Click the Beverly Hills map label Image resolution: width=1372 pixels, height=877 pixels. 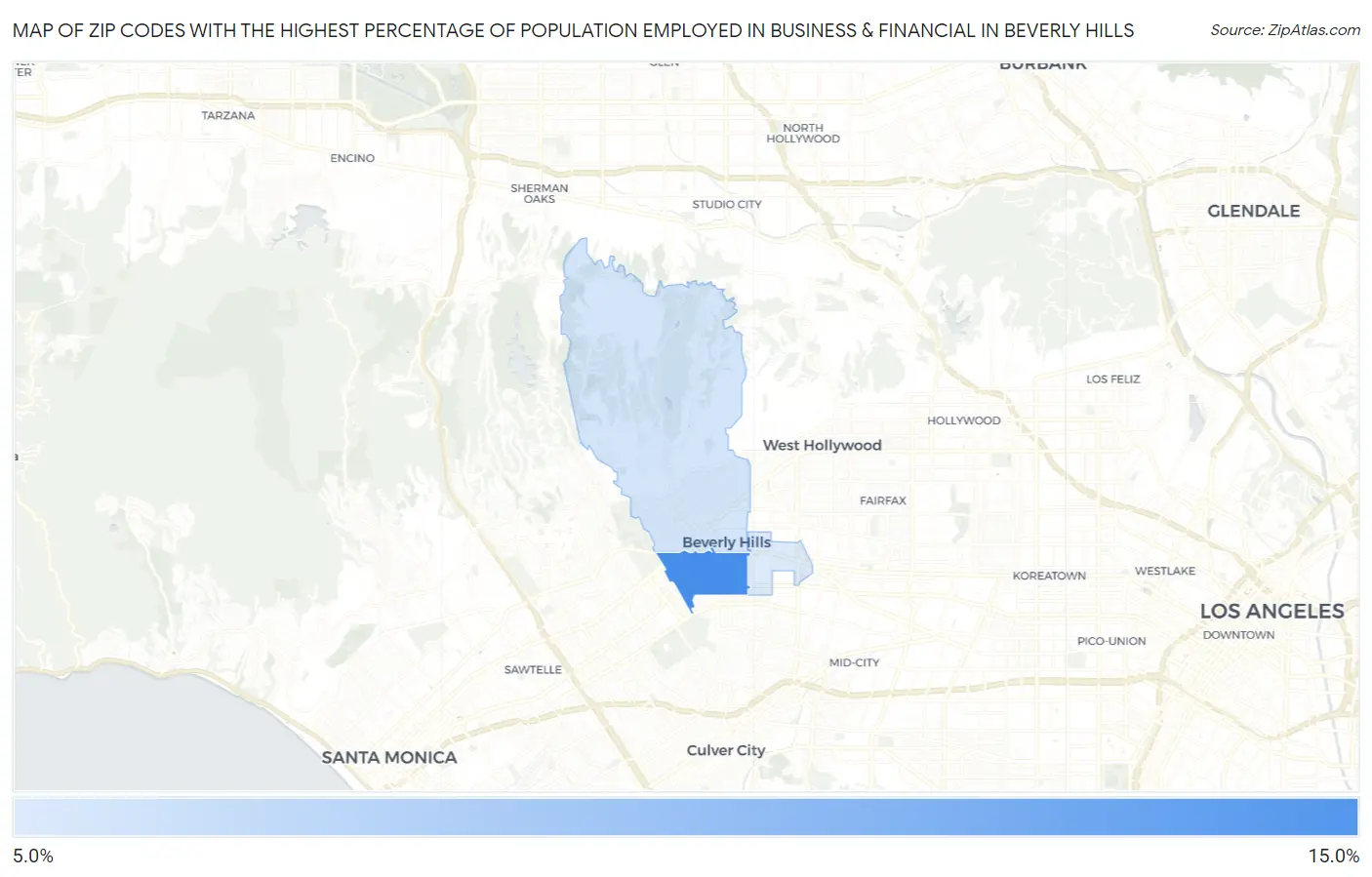coord(726,542)
